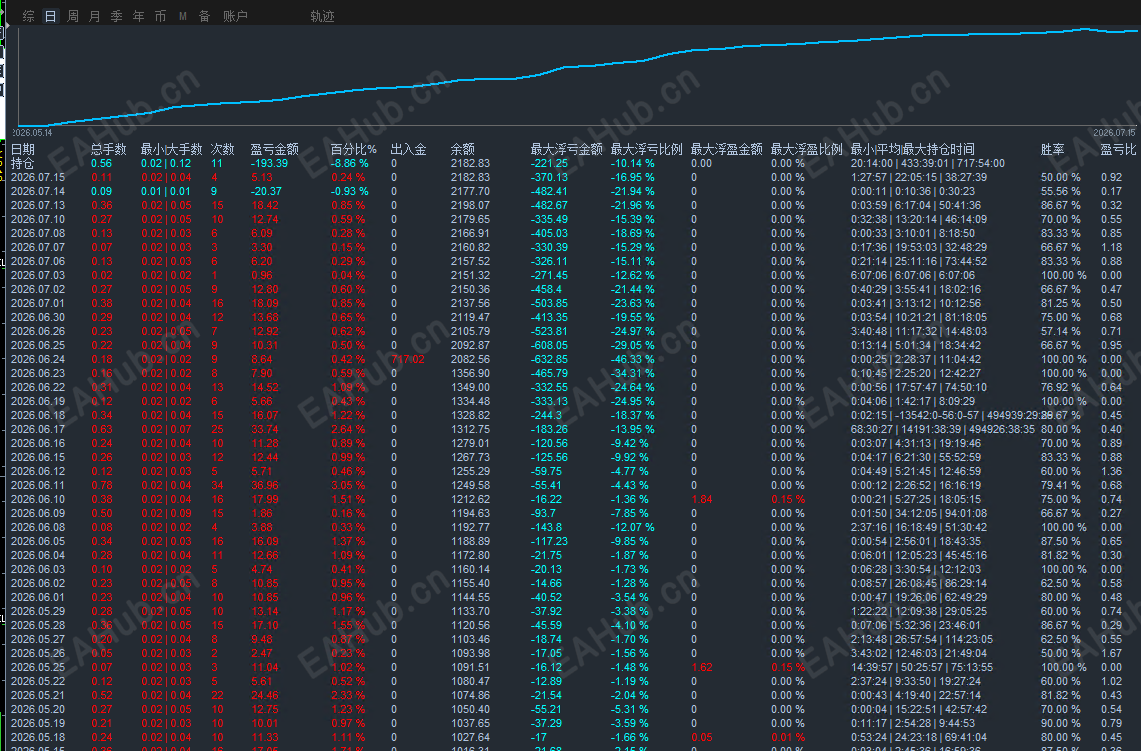This screenshot has width=1141, height=752.
Task: Sort by the 总手数 column header
Action: (108, 149)
